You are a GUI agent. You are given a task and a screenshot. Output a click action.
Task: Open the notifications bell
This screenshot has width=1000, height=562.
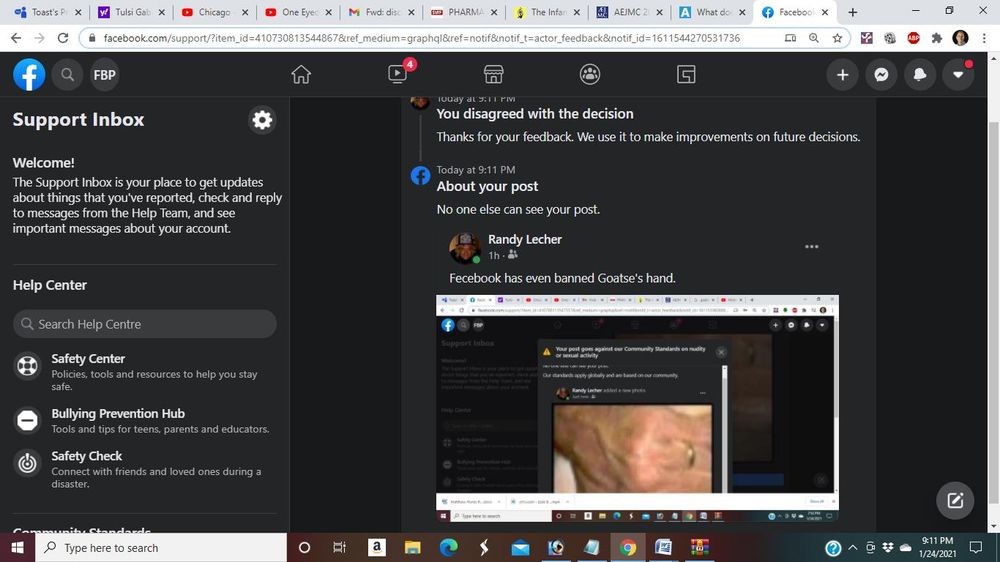click(x=920, y=75)
